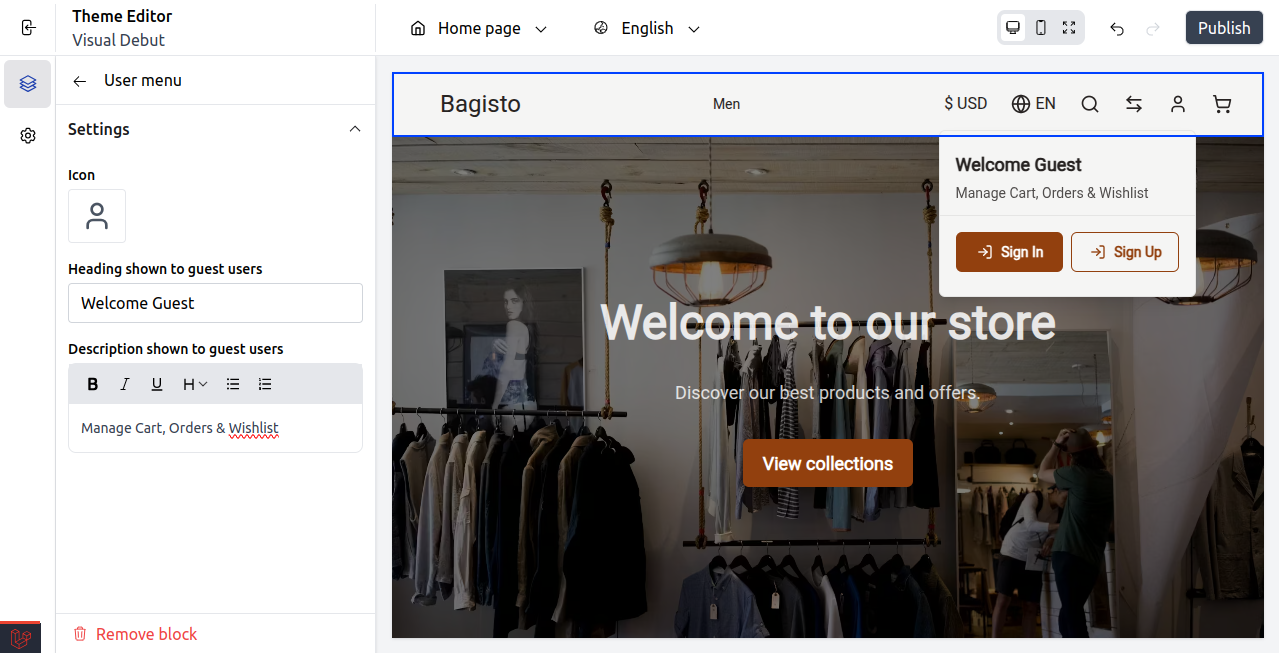Click the View collections button
The width and height of the screenshot is (1279, 653).
coord(828,463)
